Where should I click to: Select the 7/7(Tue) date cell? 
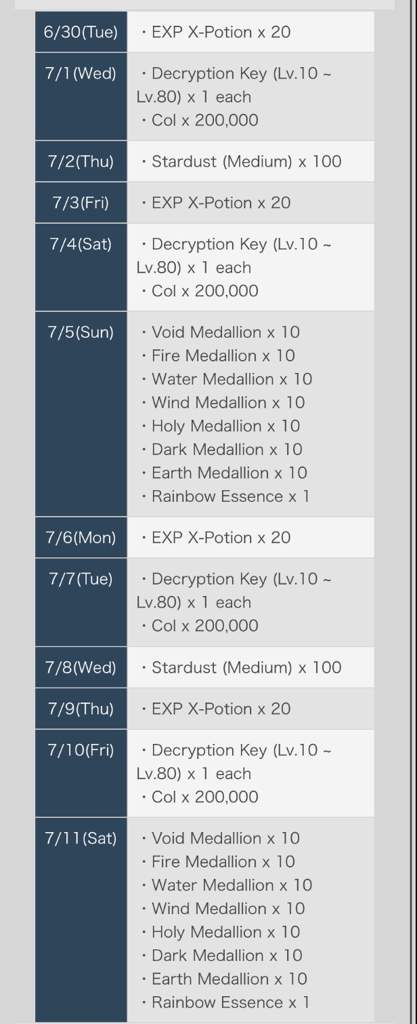[x=81, y=602]
